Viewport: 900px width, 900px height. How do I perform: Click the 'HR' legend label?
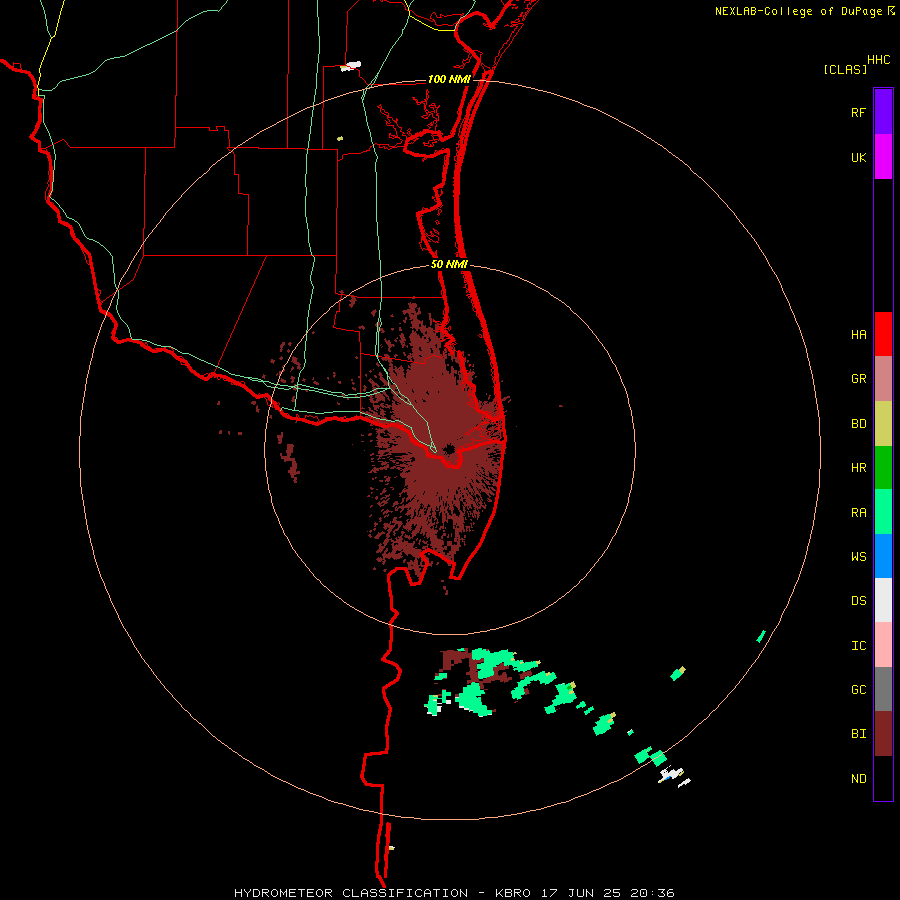tap(858, 468)
